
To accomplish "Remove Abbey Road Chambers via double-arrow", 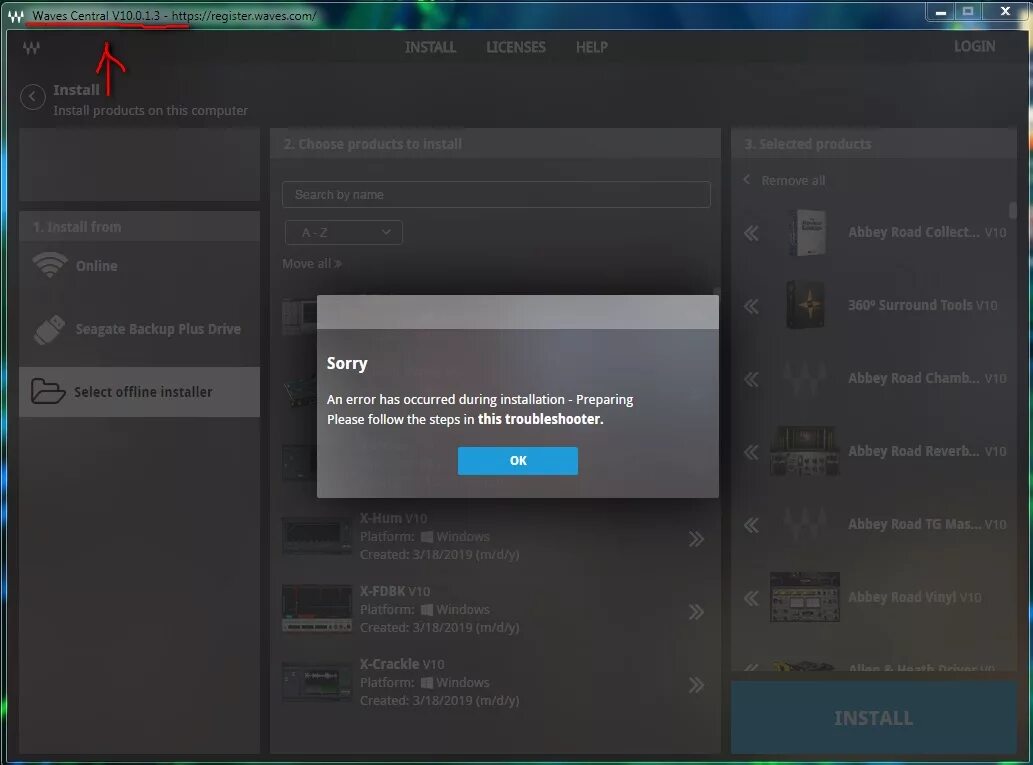I will [x=751, y=379].
